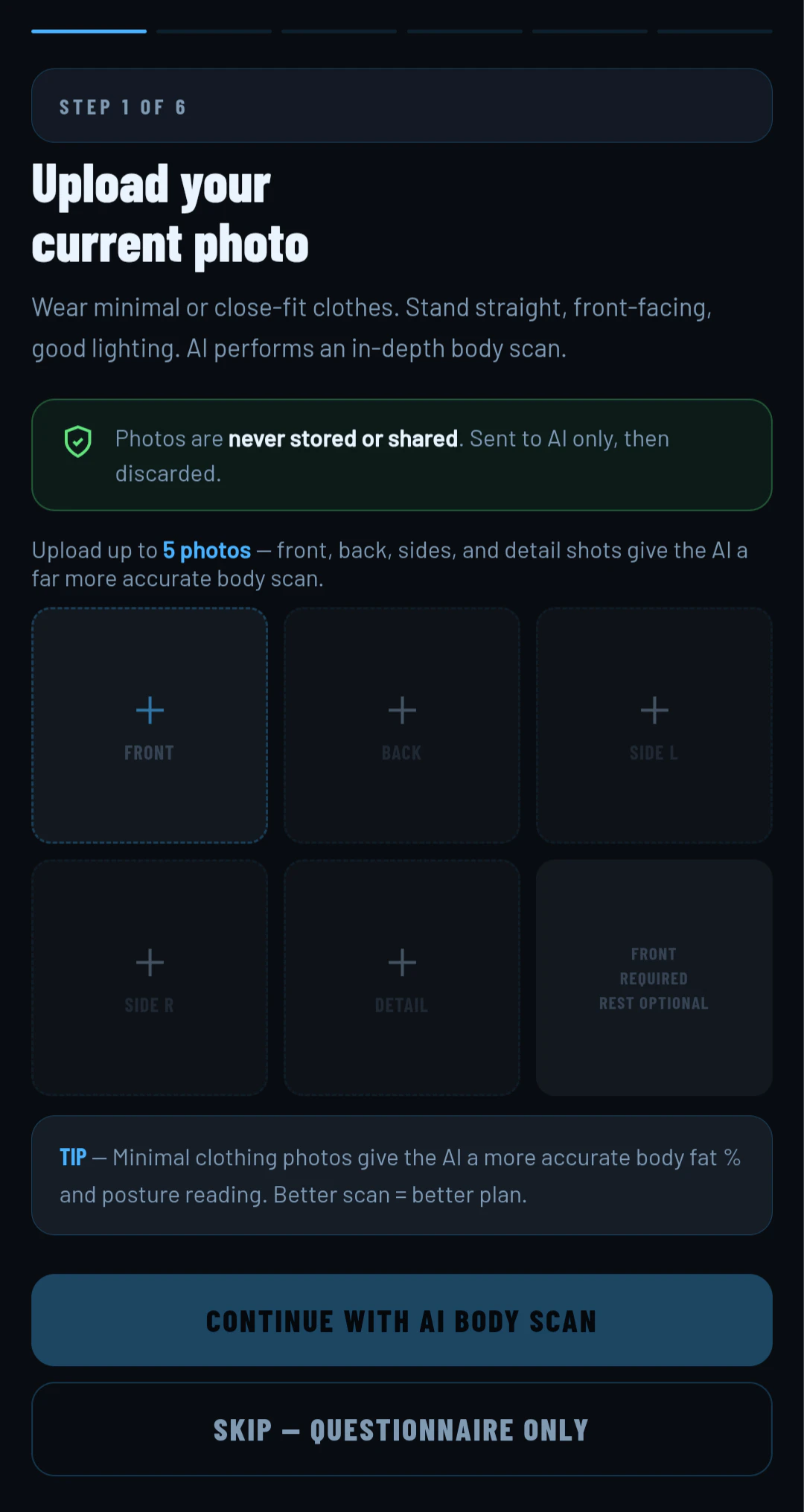Click the 'Front required rest optional' info tile

[654, 977]
